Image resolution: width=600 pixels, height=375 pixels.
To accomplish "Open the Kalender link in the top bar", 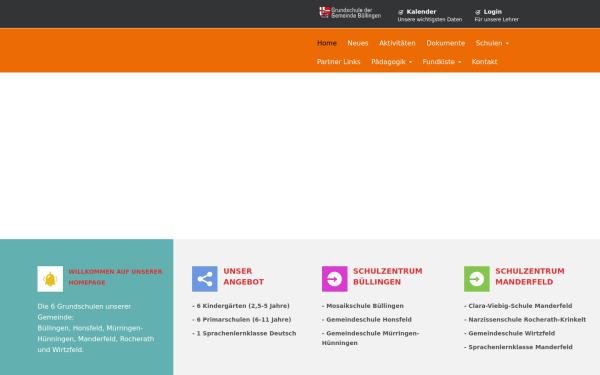I will [421, 12].
